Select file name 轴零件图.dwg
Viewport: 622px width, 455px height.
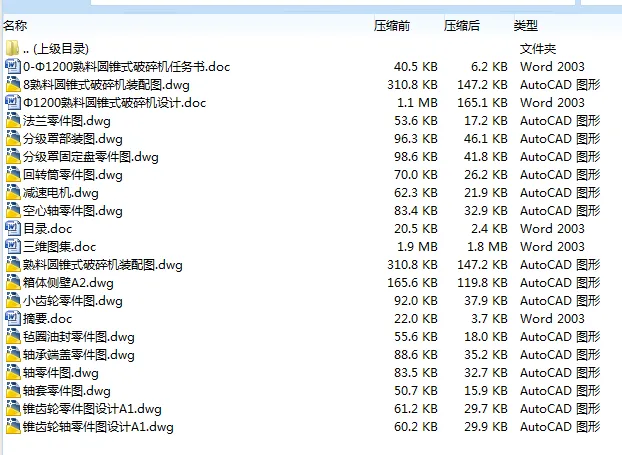pos(61,373)
